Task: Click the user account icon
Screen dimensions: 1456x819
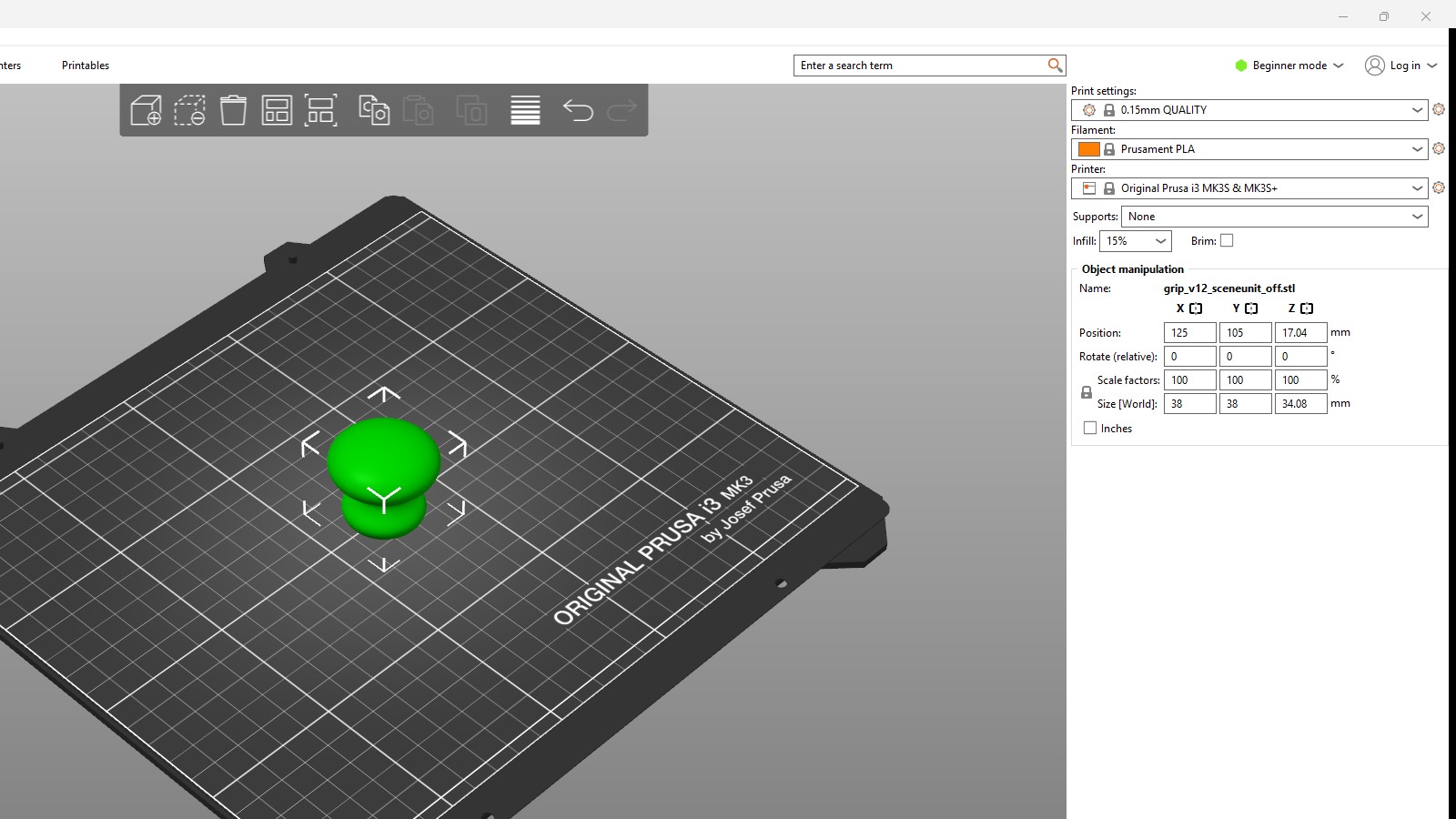Action: (1375, 66)
